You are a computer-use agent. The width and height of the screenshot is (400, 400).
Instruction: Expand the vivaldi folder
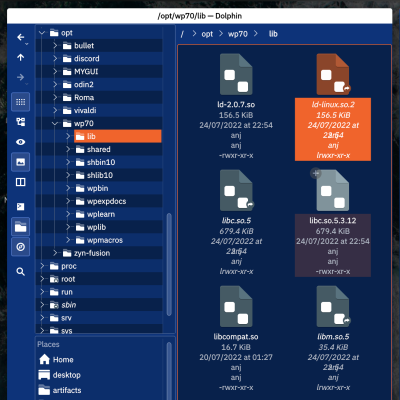pos(55,110)
